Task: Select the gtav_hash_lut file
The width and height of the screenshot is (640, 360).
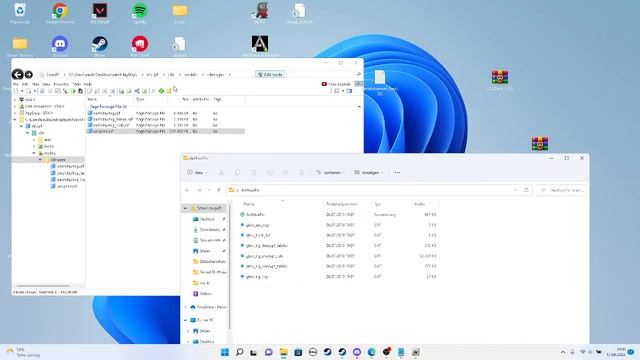Action: click(258, 235)
